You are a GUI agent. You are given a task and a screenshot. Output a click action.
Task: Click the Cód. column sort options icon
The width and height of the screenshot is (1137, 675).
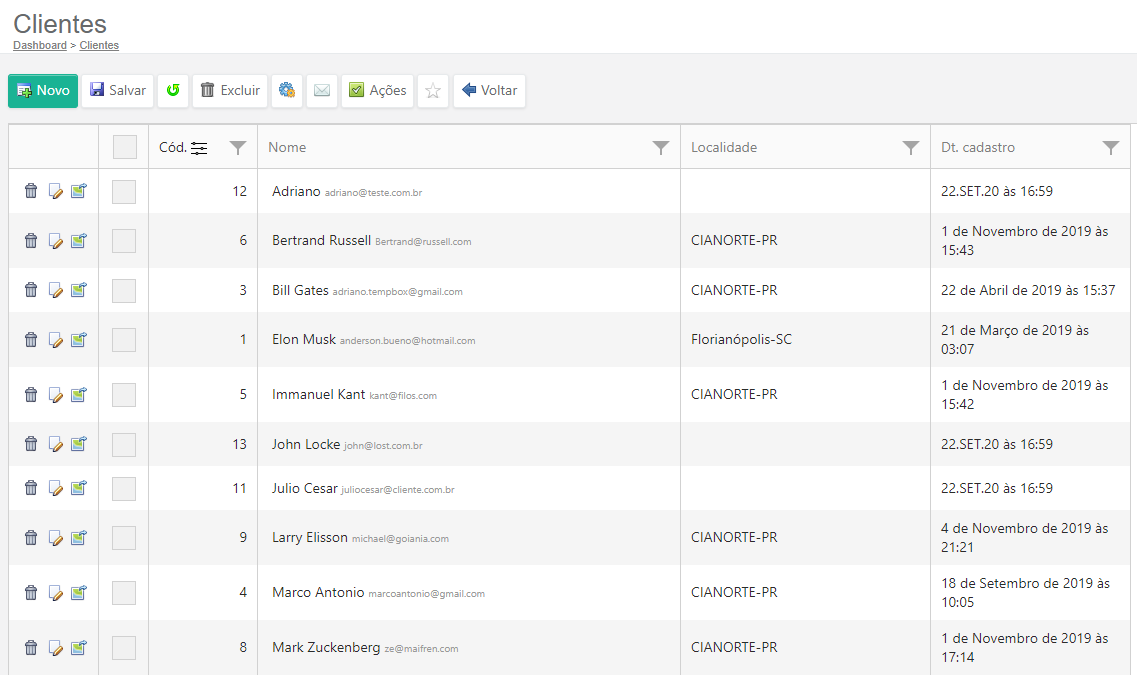[199, 148]
